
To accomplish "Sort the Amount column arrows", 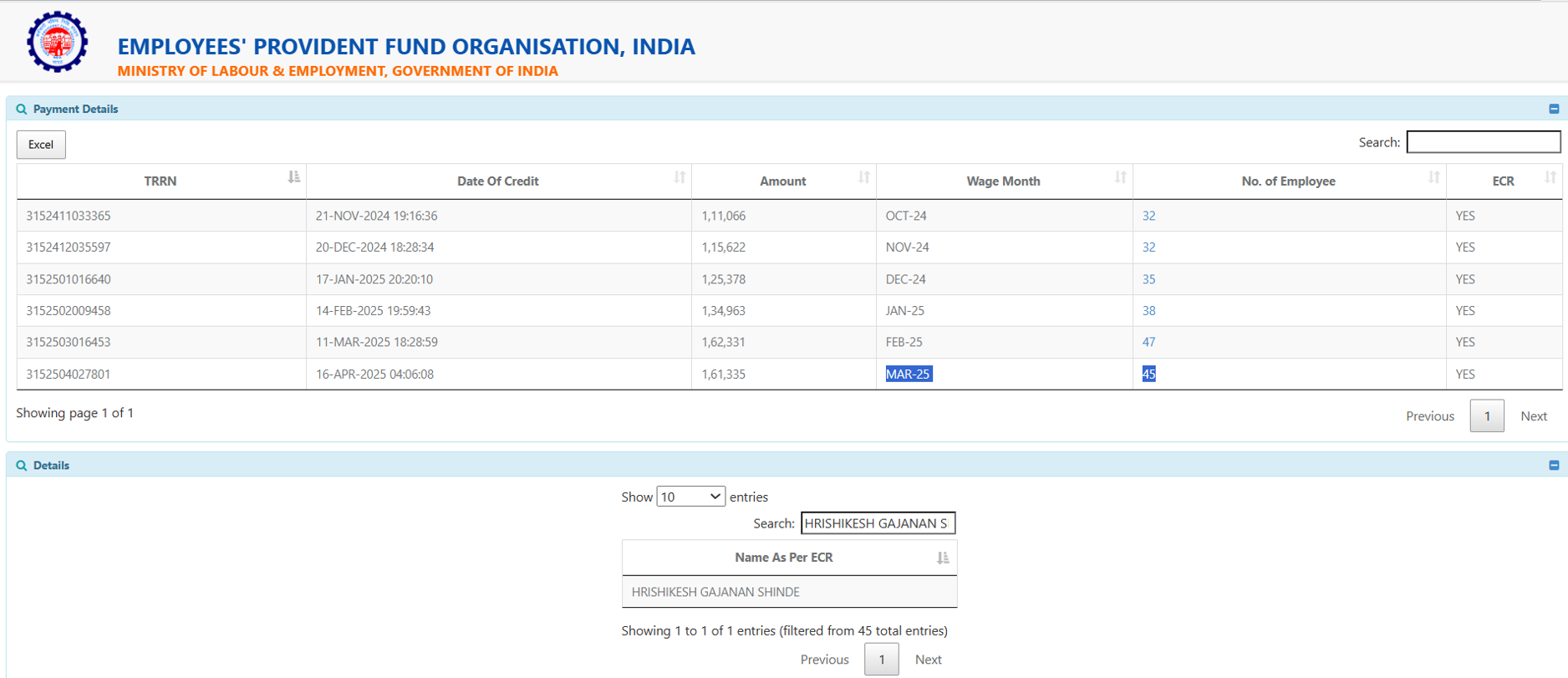I will (863, 177).
